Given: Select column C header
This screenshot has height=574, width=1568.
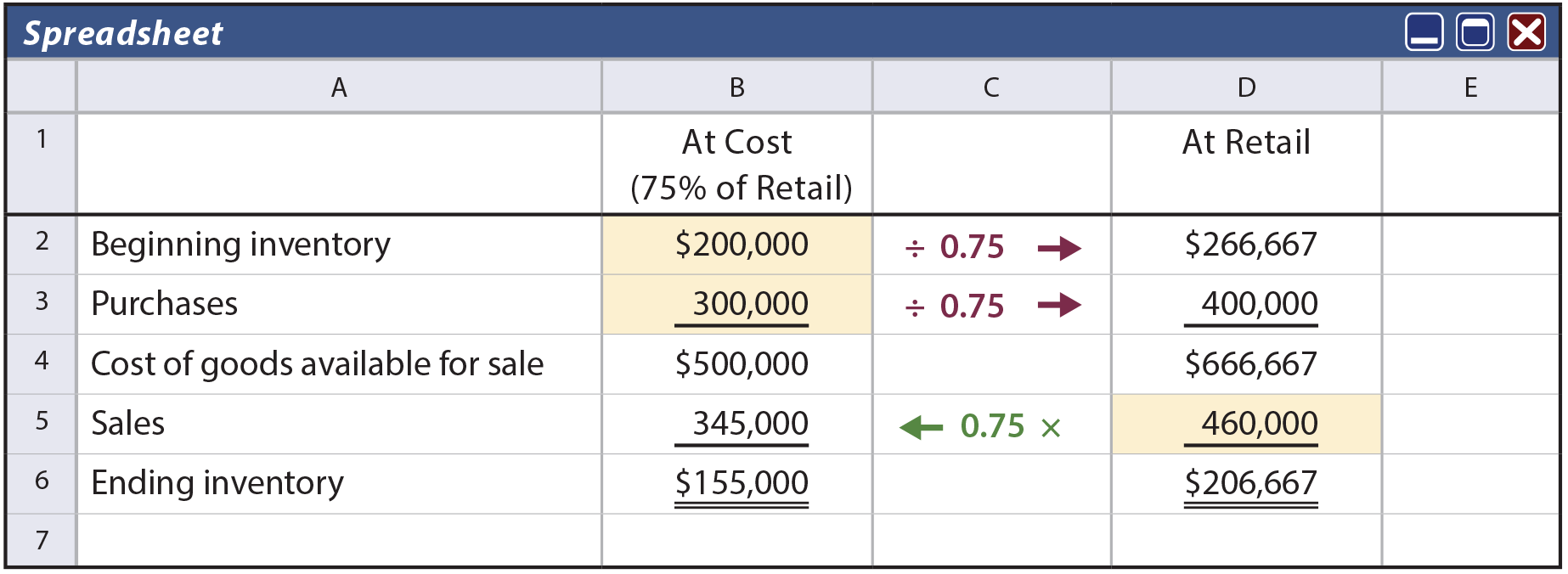Looking at the screenshot, I should (x=991, y=87).
